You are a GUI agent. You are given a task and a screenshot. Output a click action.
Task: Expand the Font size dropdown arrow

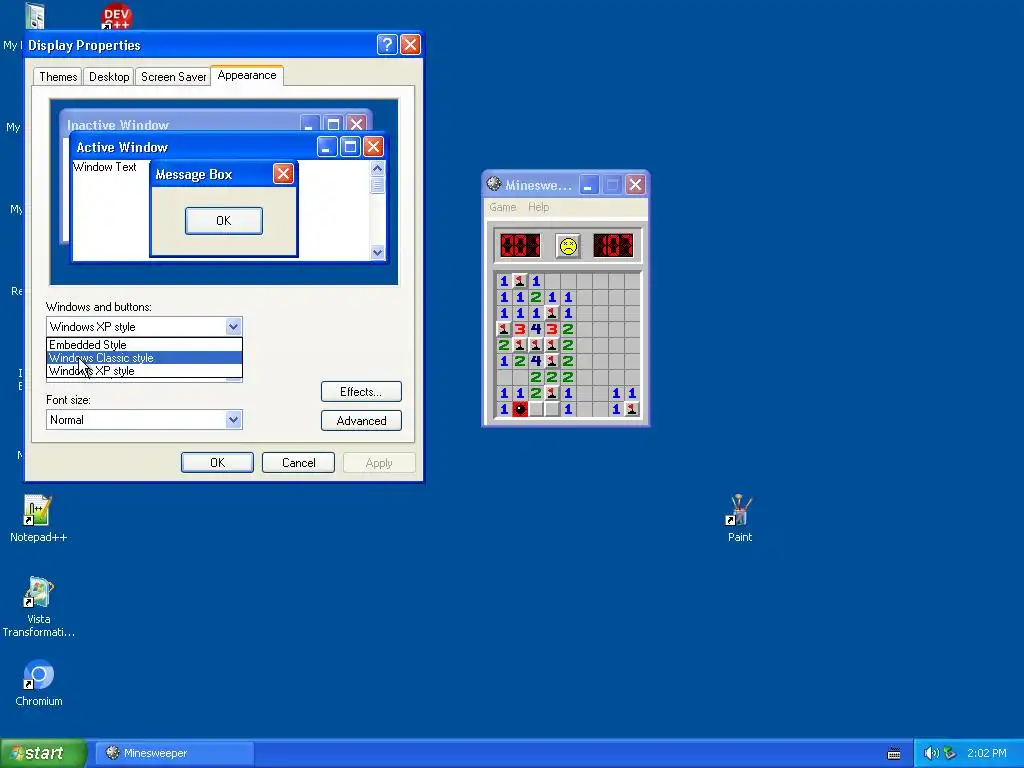(233, 419)
